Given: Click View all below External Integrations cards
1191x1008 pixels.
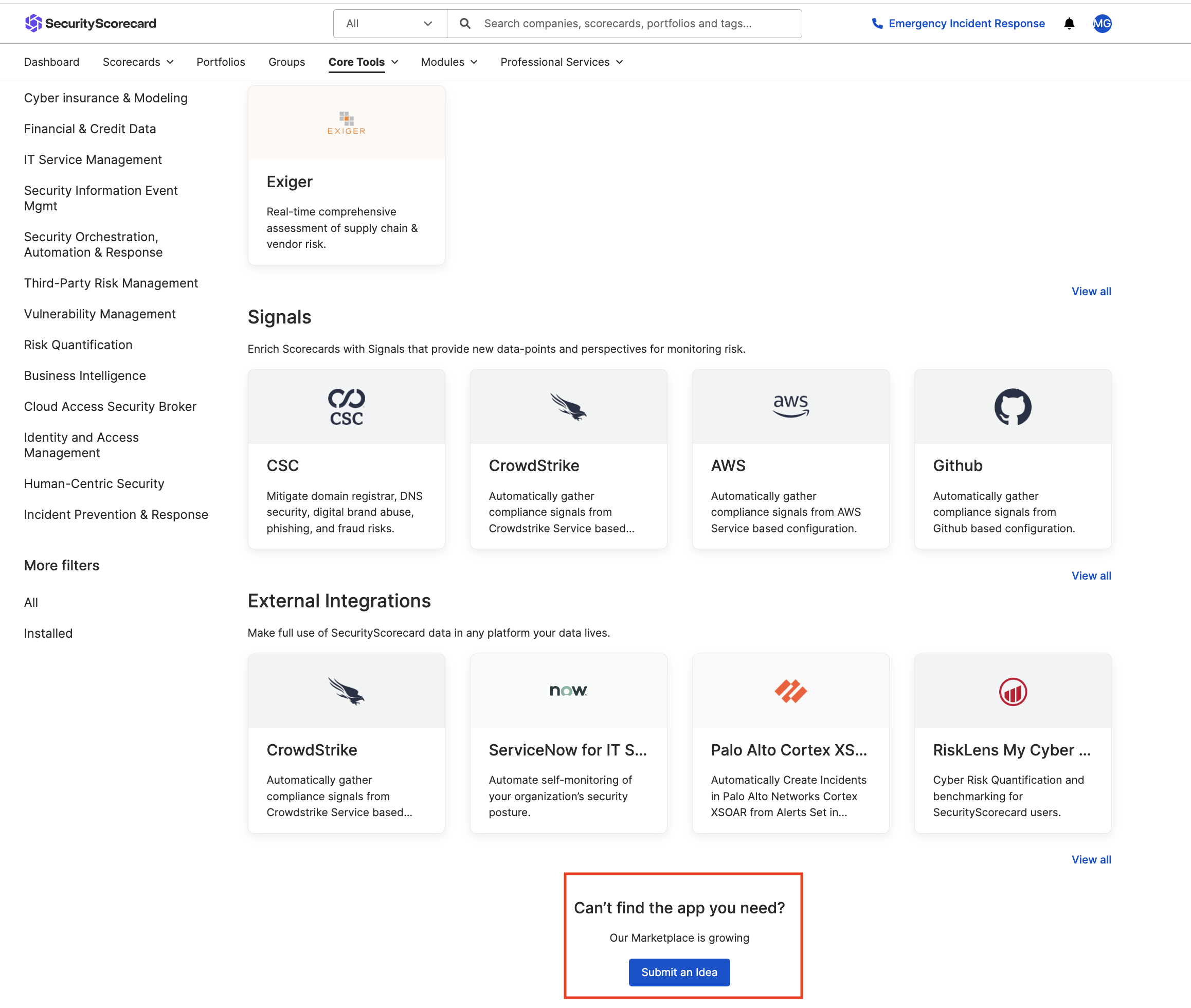Looking at the screenshot, I should [1091, 859].
